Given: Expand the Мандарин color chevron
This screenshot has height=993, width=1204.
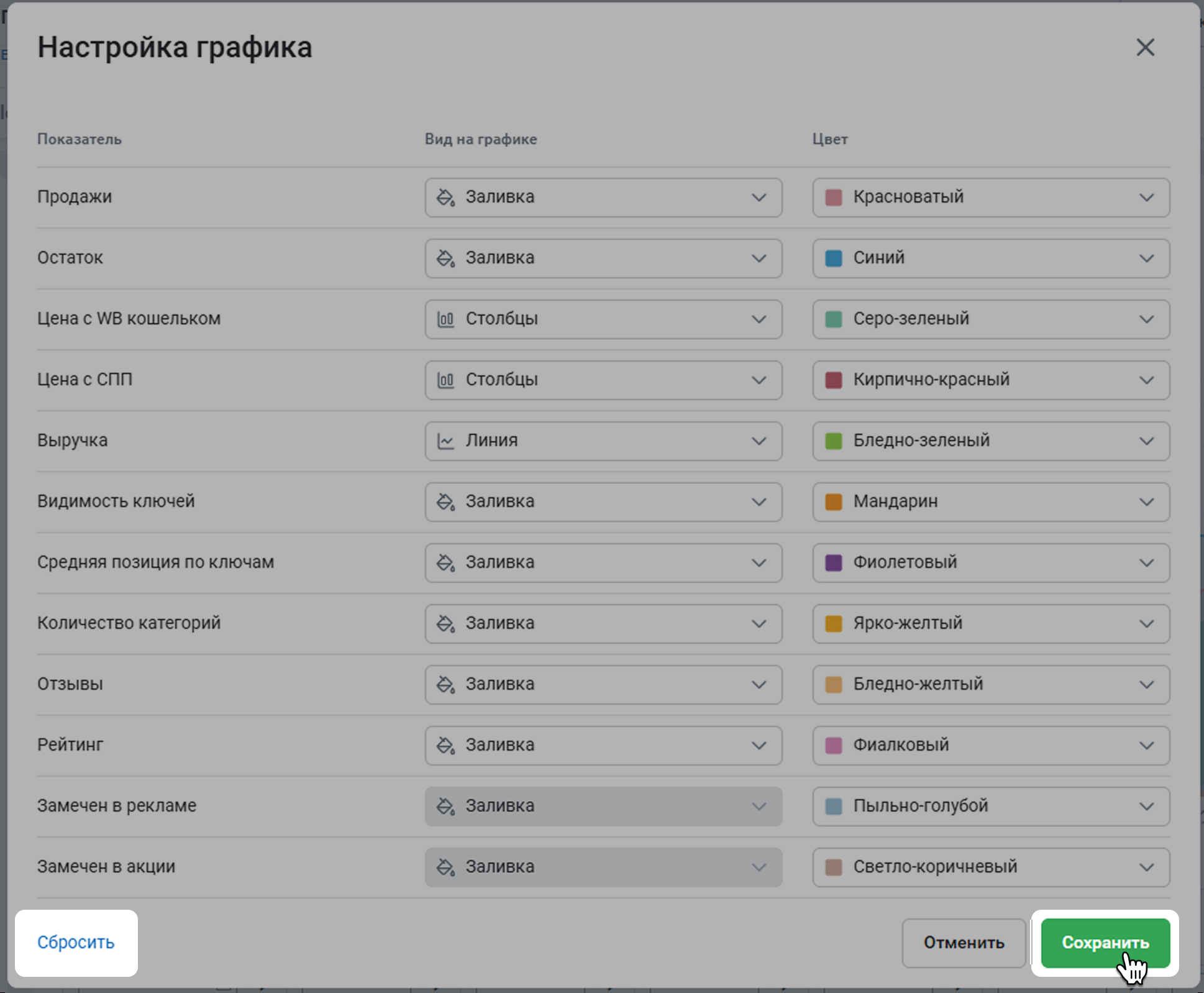Looking at the screenshot, I should click(x=1146, y=502).
